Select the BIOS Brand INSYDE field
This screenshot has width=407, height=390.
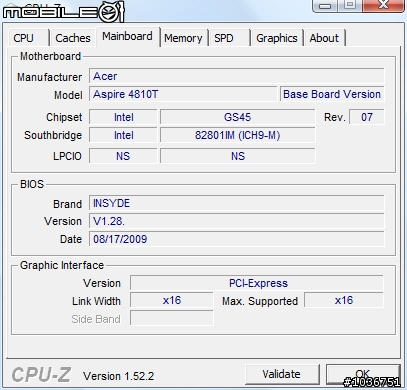point(237,203)
